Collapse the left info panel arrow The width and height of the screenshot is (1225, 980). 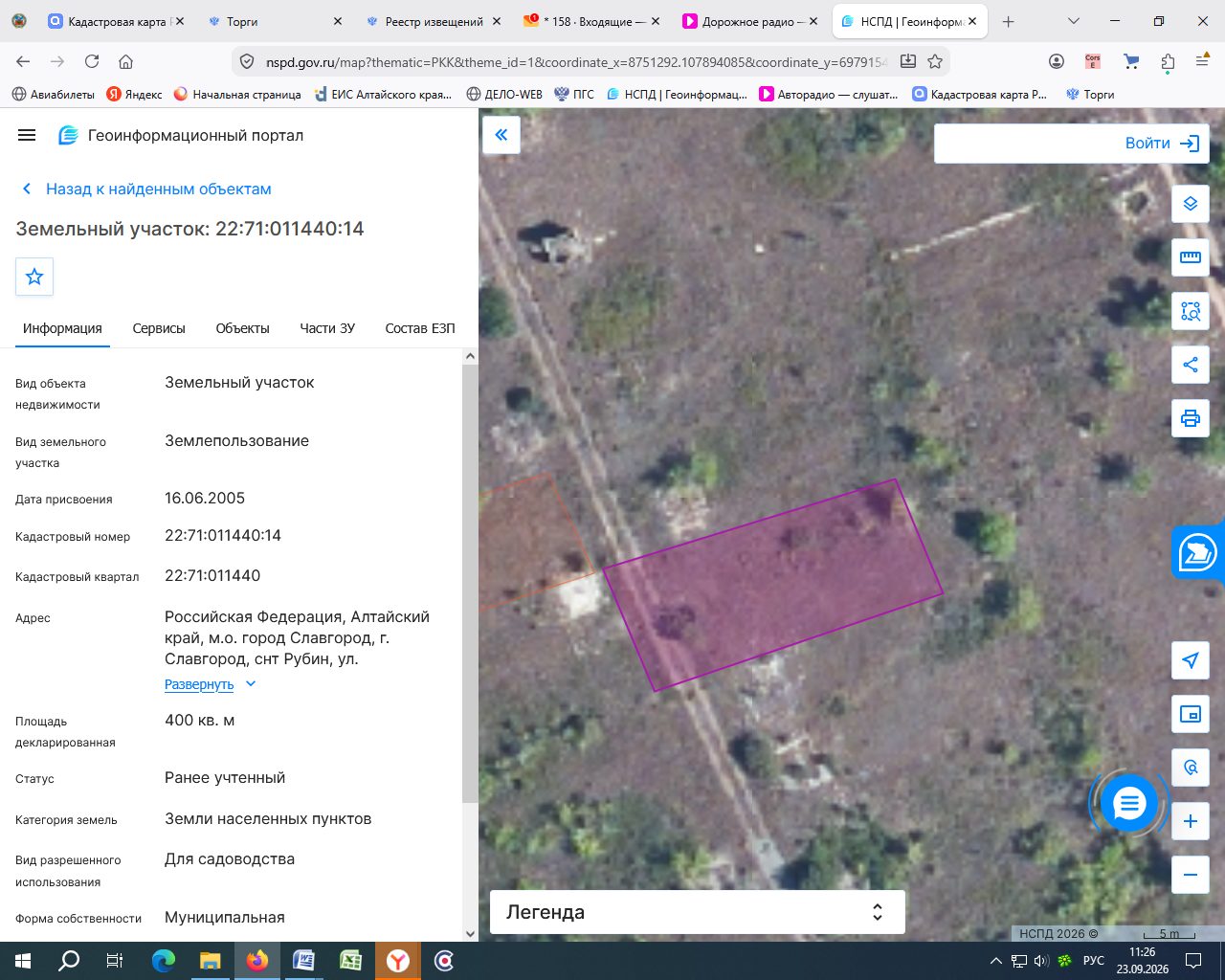tap(501, 135)
